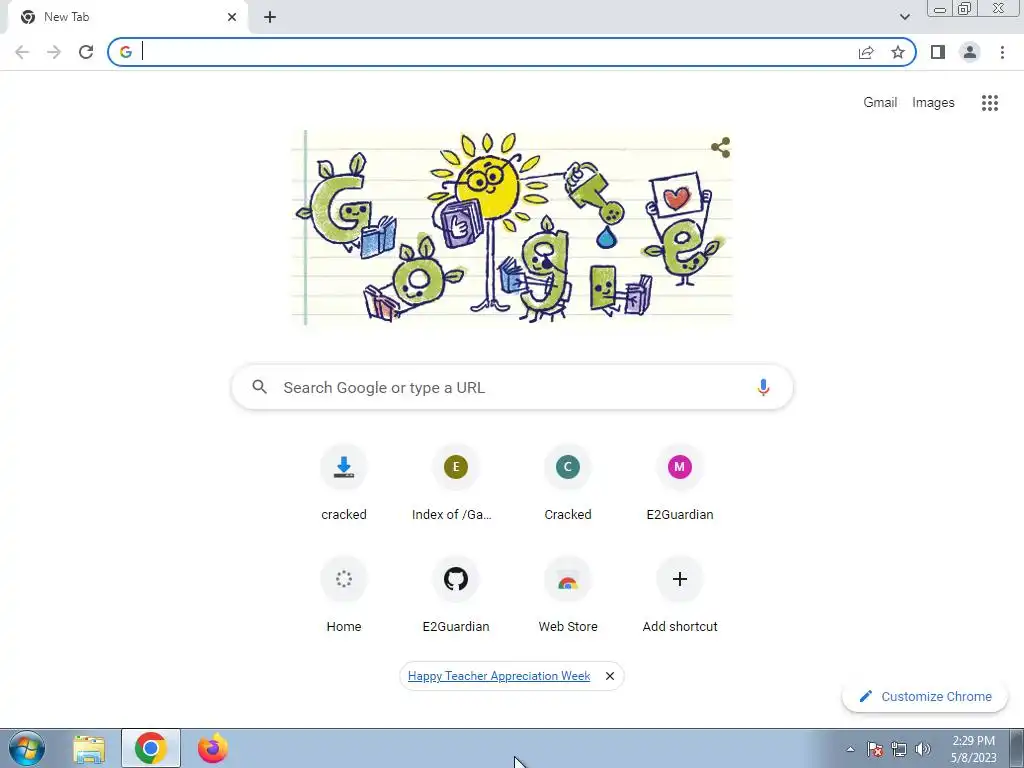Open the Action Center flag icon
This screenshot has height=768, width=1024.
coord(875,749)
